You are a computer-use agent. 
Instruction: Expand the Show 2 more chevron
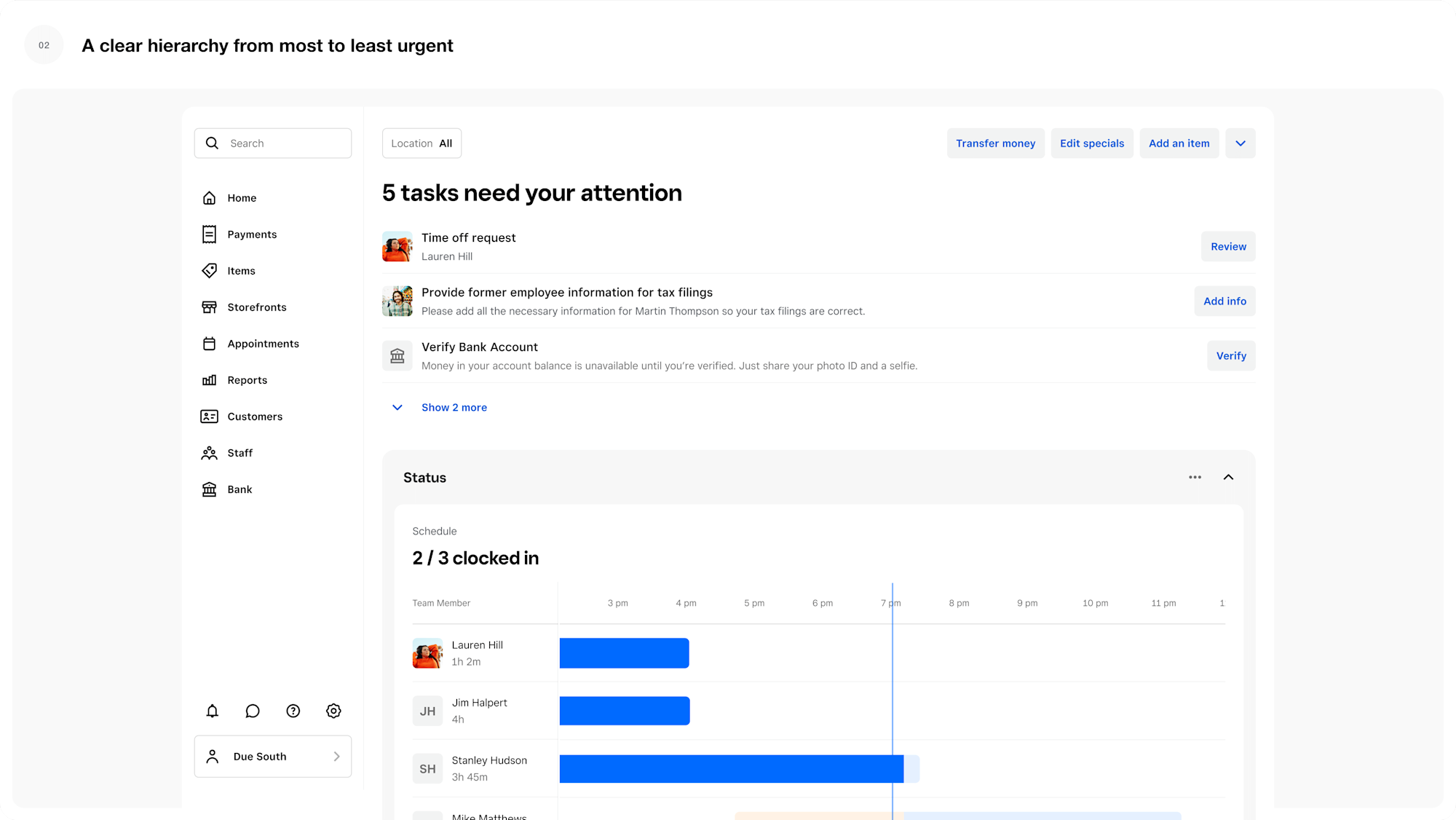point(397,408)
